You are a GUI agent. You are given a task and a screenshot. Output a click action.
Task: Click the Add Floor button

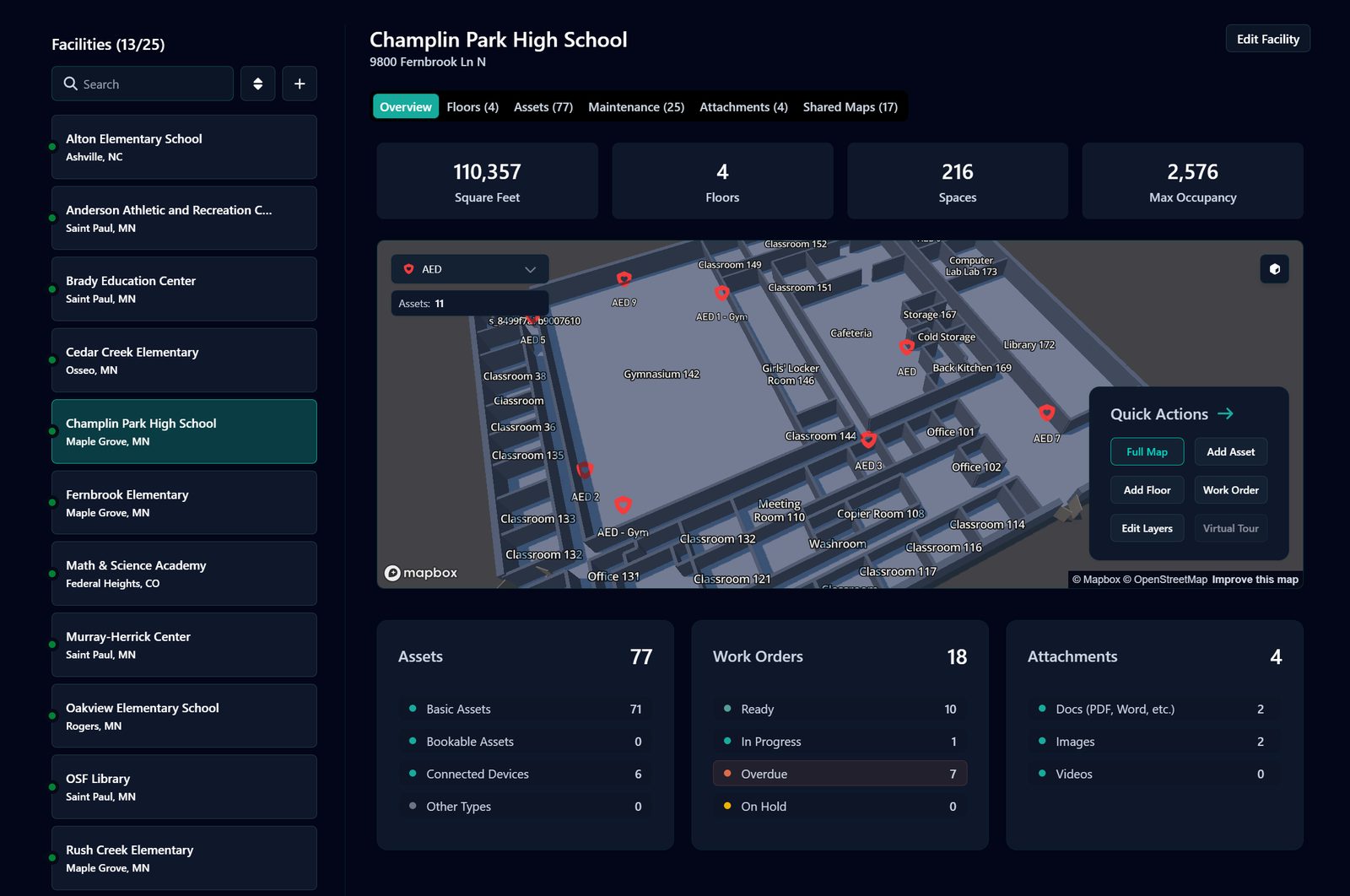[1147, 490]
